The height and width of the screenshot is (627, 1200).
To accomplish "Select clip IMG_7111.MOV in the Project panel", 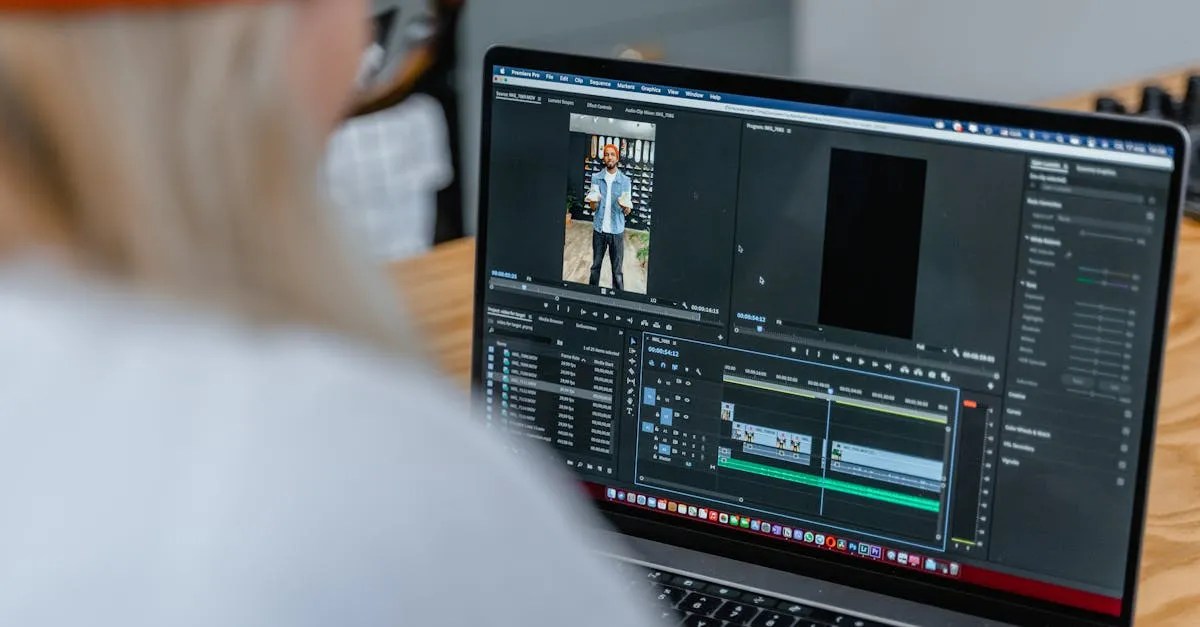I will tap(523, 380).
